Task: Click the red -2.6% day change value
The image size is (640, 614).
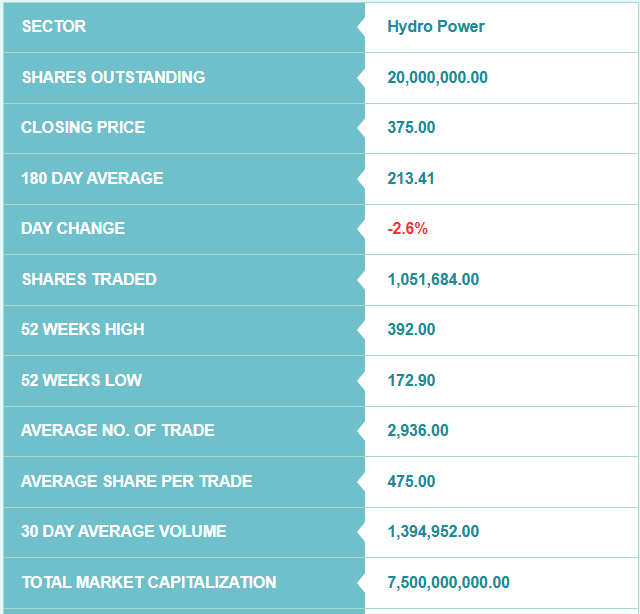Action: (407, 228)
